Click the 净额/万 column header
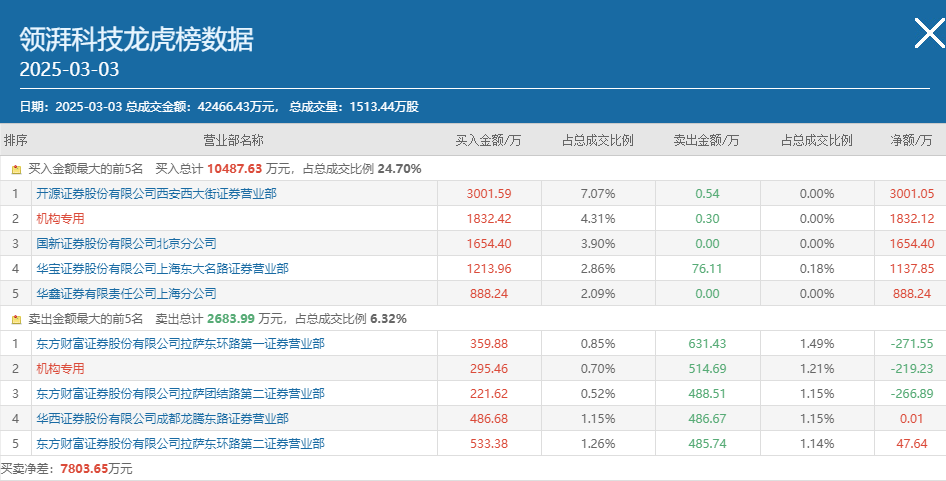Screen dimensions: 946x481 [911, 141]
